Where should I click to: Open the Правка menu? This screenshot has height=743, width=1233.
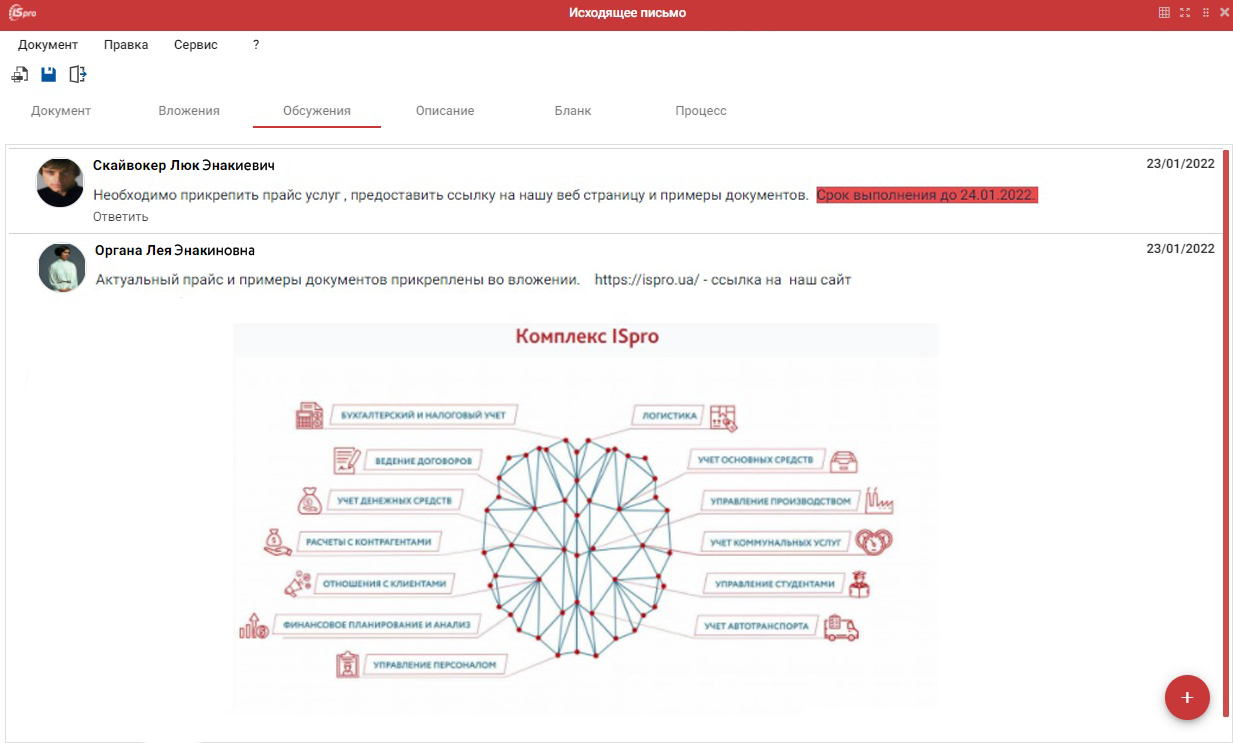pos(126,45)
